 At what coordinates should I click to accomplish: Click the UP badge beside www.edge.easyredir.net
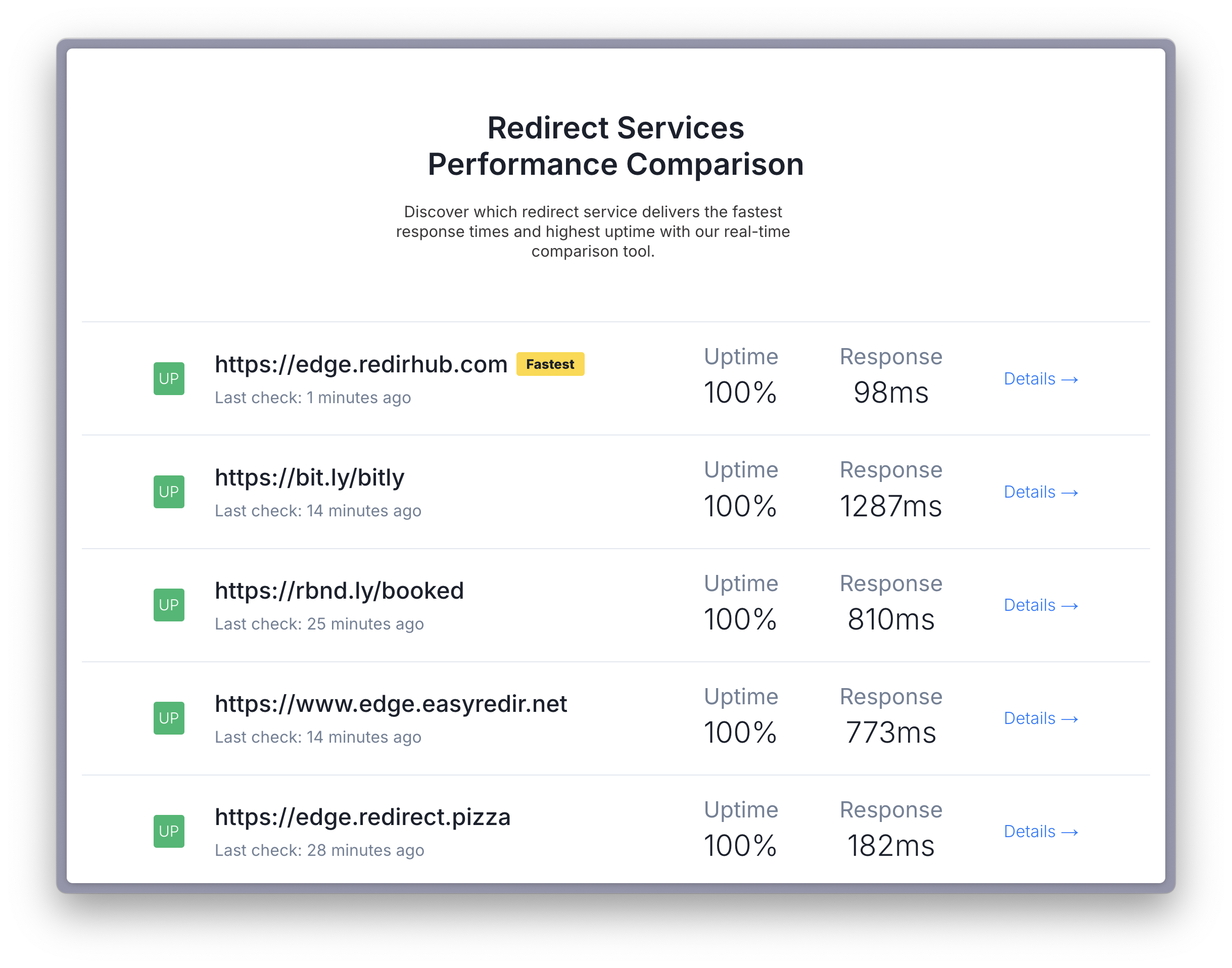(x=169, y=718)
